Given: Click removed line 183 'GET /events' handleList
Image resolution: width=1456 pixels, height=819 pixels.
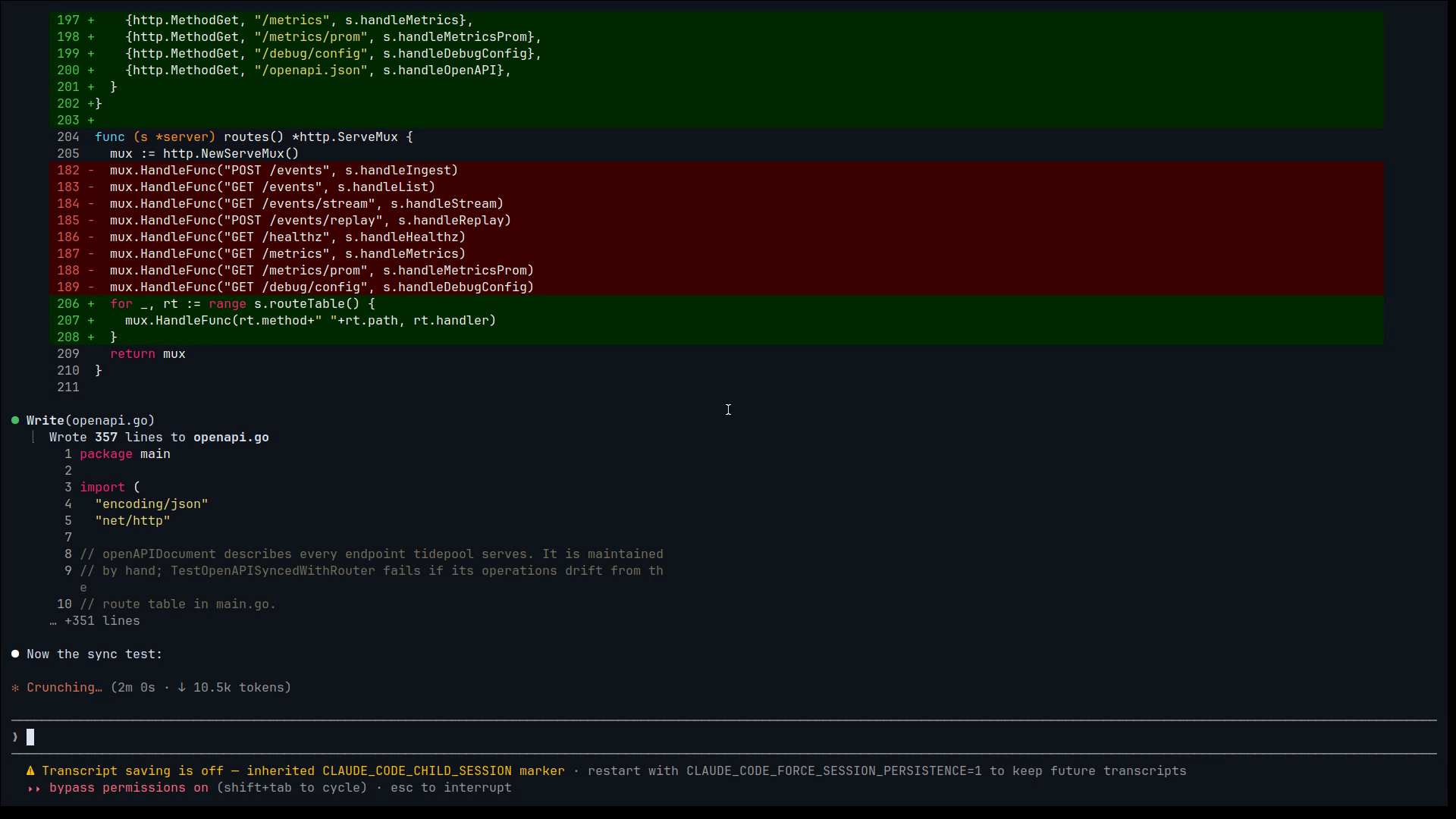Looking at the screenshot, I should click(x=717, y=187).
